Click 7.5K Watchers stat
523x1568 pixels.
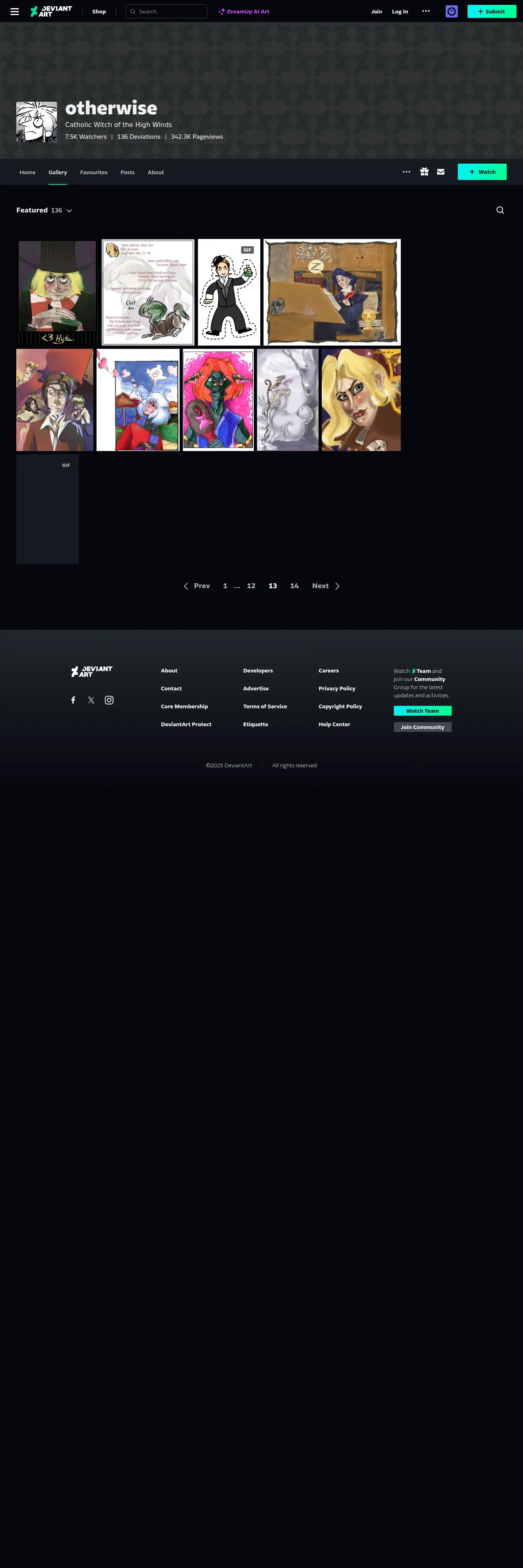pos(86,137)
